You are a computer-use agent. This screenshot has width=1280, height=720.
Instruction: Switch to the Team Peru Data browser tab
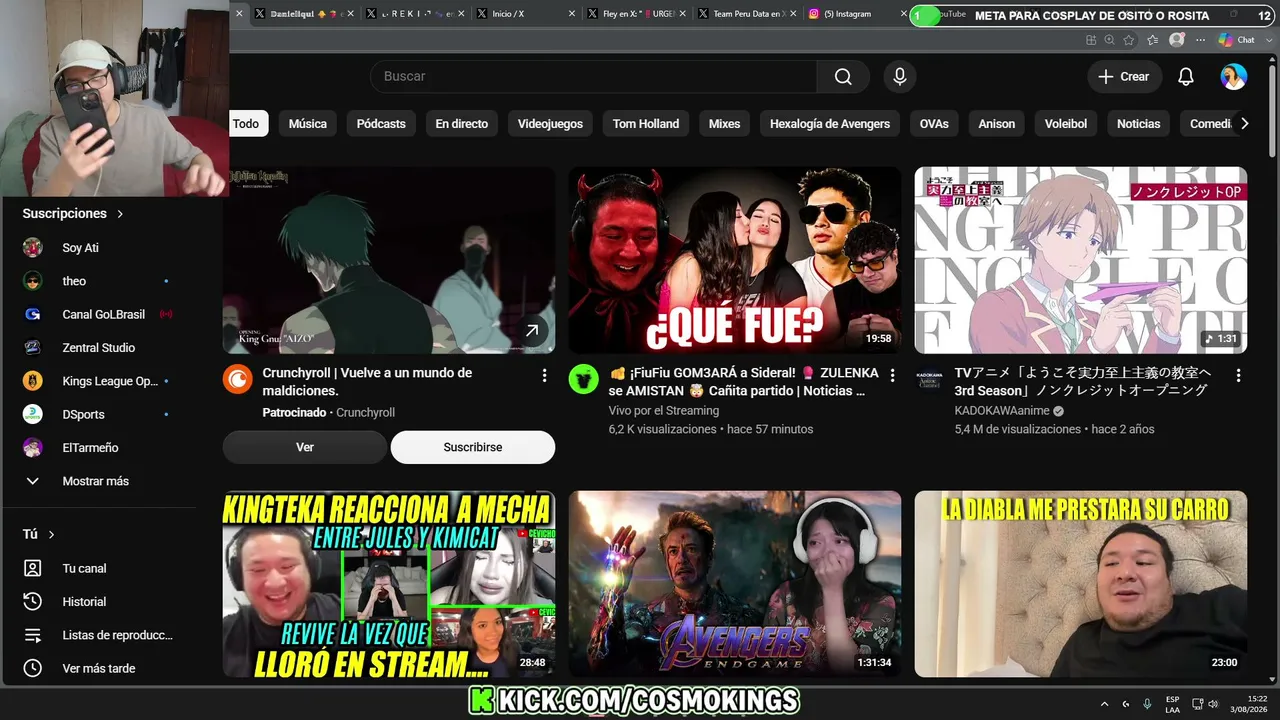tap(745, 14)
